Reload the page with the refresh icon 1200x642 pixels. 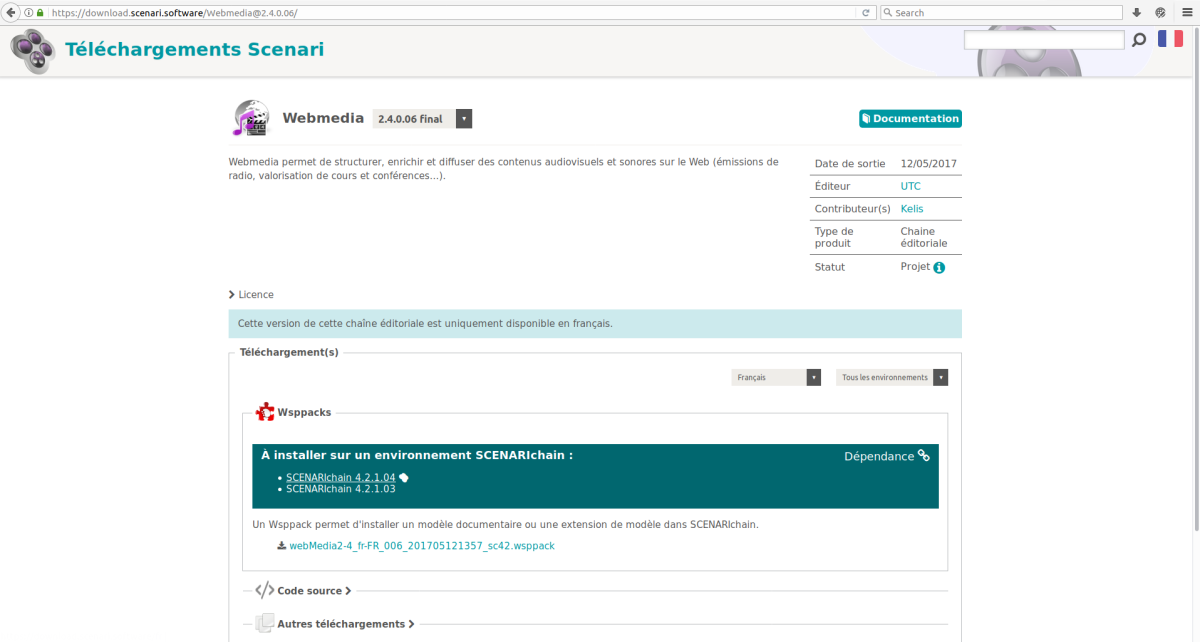point(865,13)
